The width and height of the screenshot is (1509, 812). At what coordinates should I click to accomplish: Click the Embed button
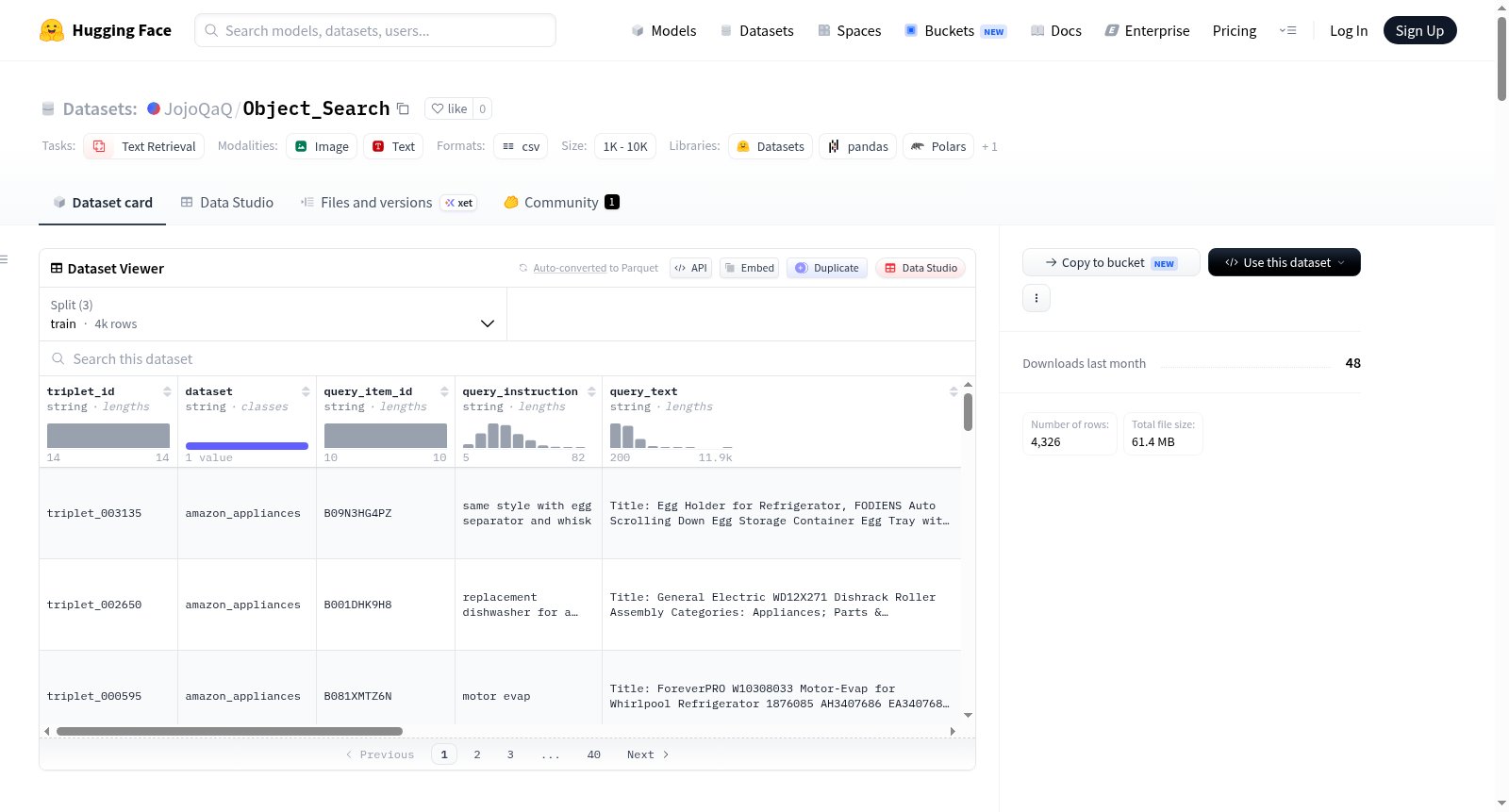tap(750, 268)
